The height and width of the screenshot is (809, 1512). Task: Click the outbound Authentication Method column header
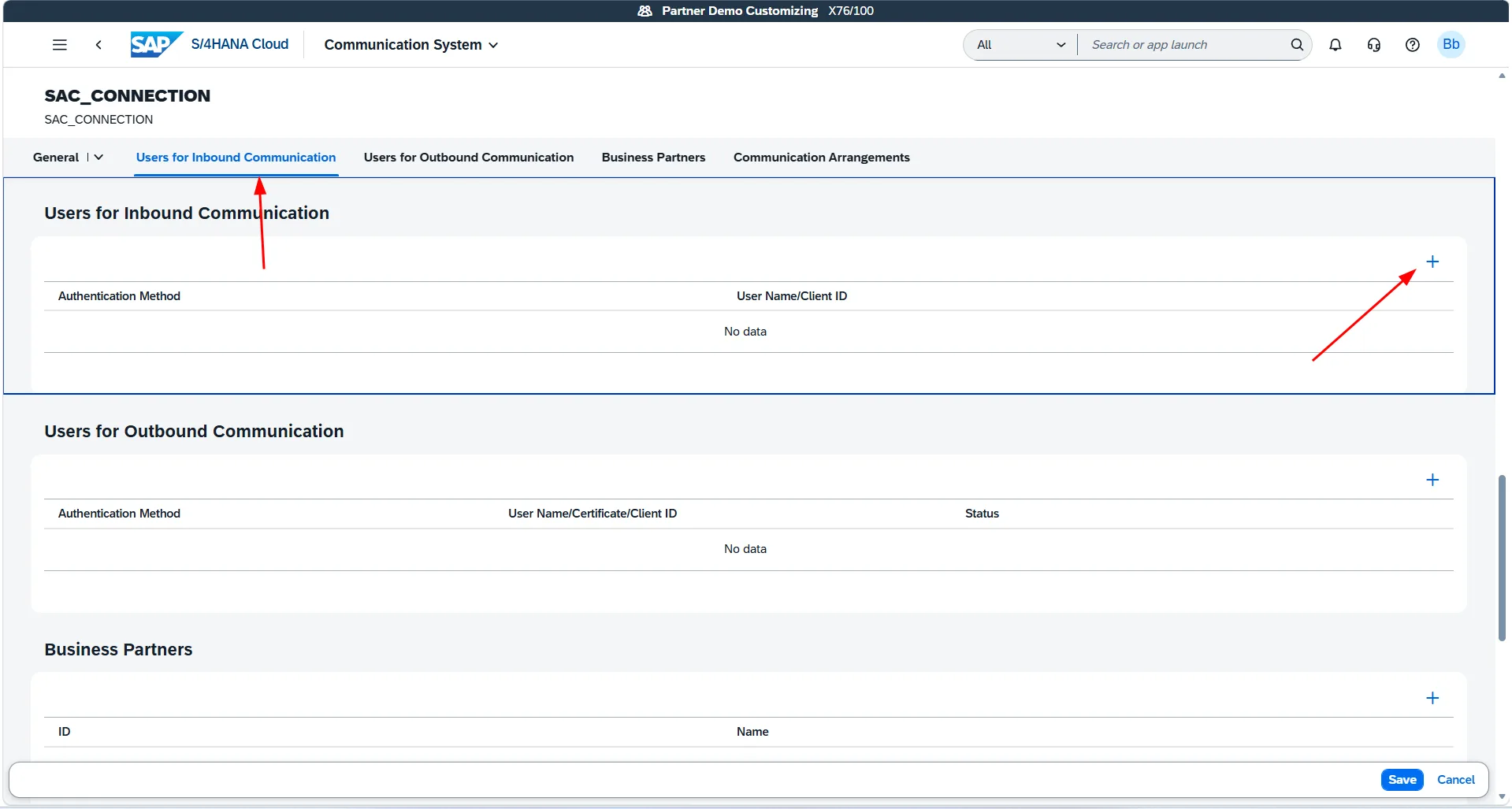tap(119, 514)
